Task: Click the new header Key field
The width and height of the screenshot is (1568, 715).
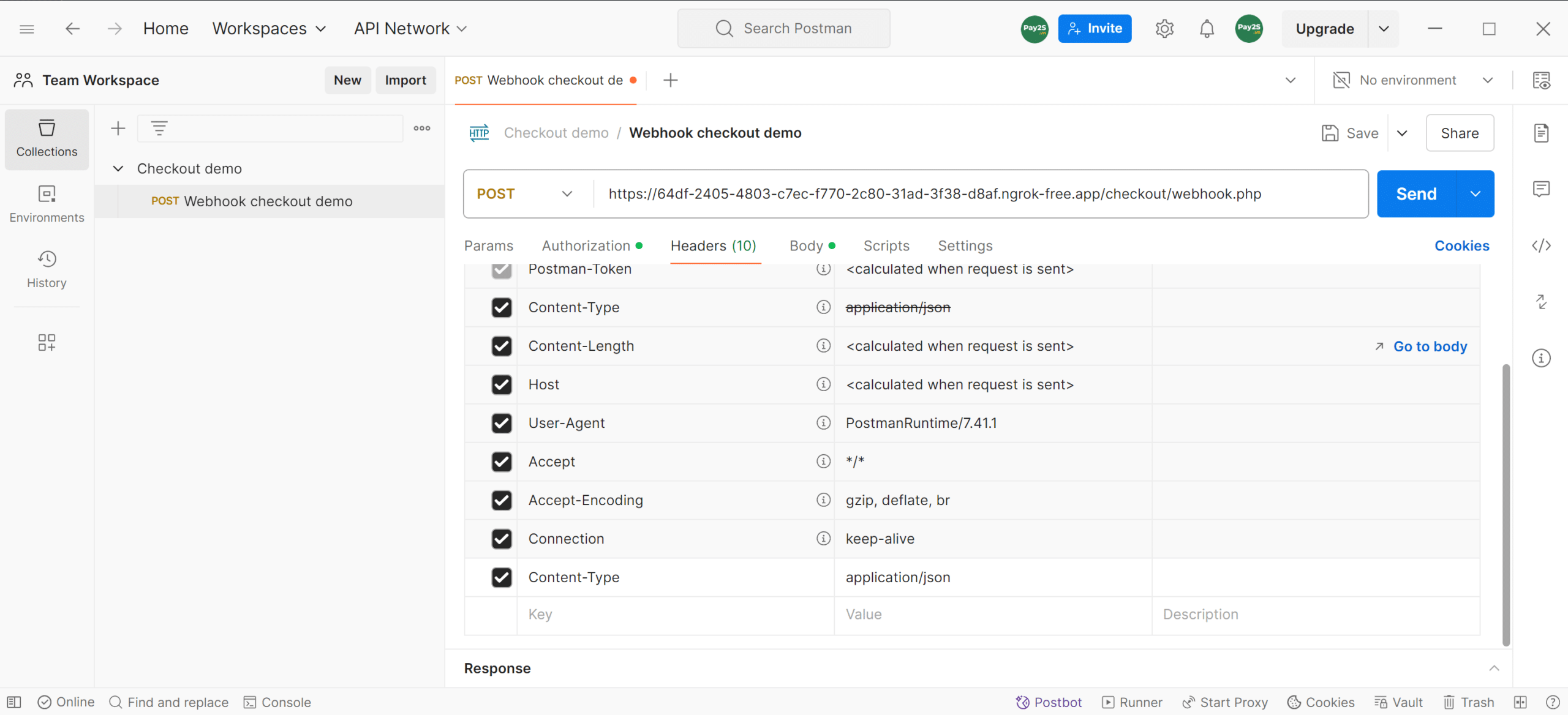Action: tap(675, 614)
